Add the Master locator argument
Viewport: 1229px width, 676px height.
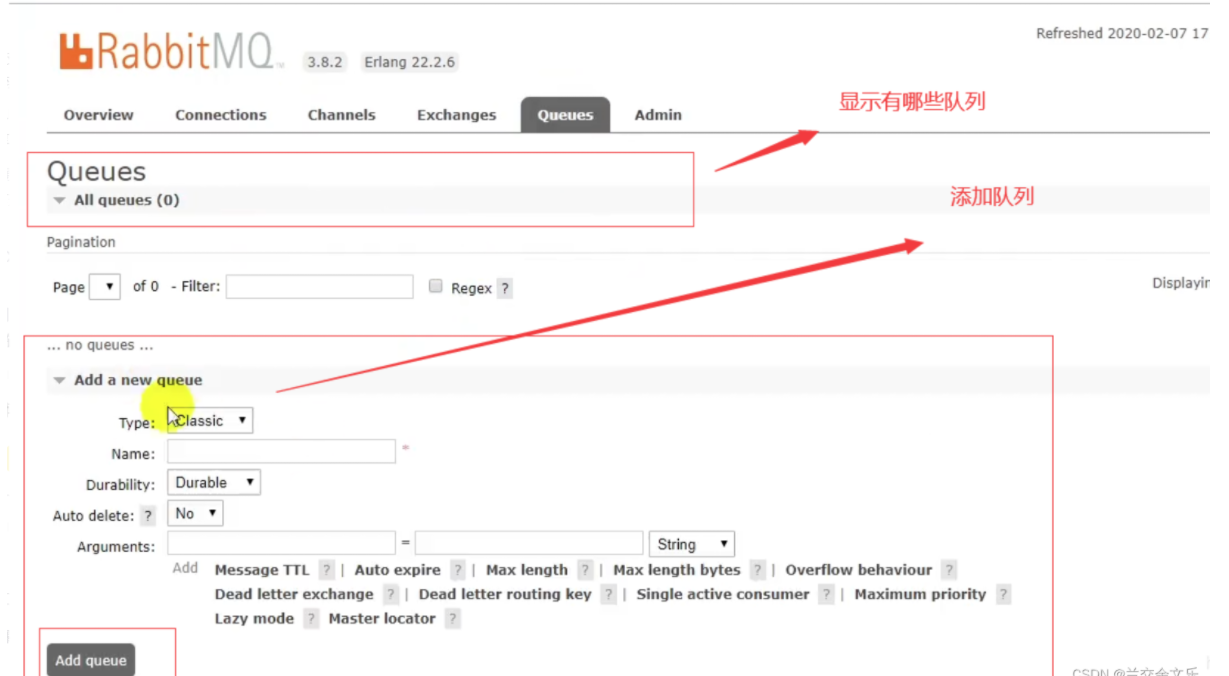pyautogui.click(x=382, y=619)
